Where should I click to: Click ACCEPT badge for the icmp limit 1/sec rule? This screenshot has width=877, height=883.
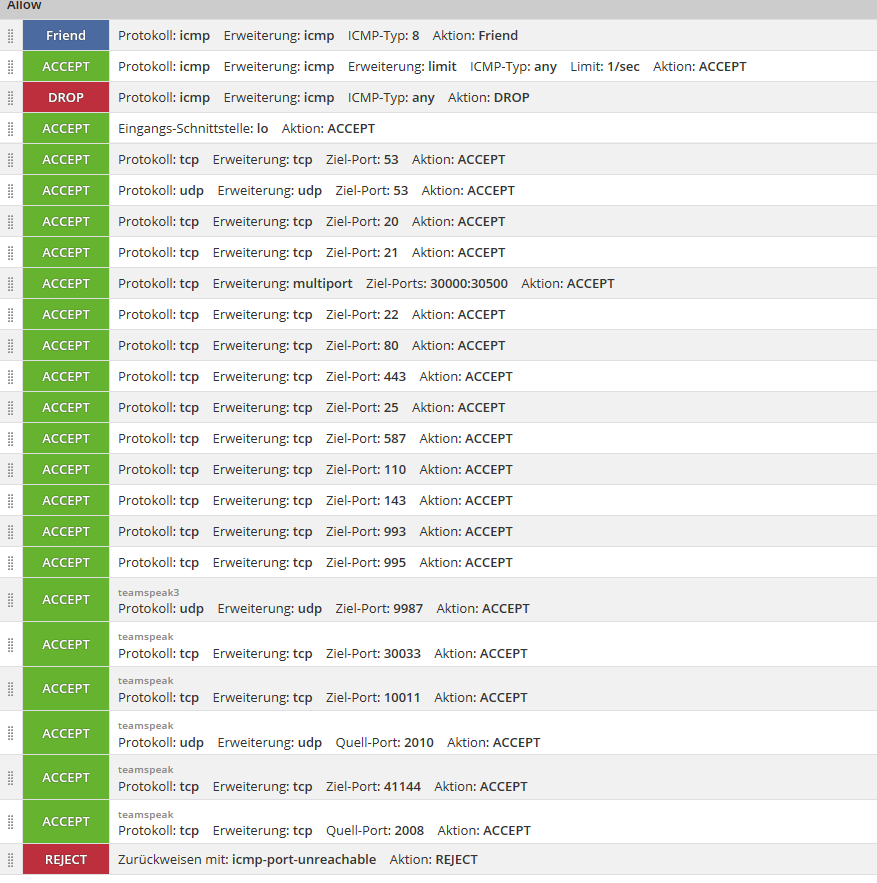coord(66,67)
